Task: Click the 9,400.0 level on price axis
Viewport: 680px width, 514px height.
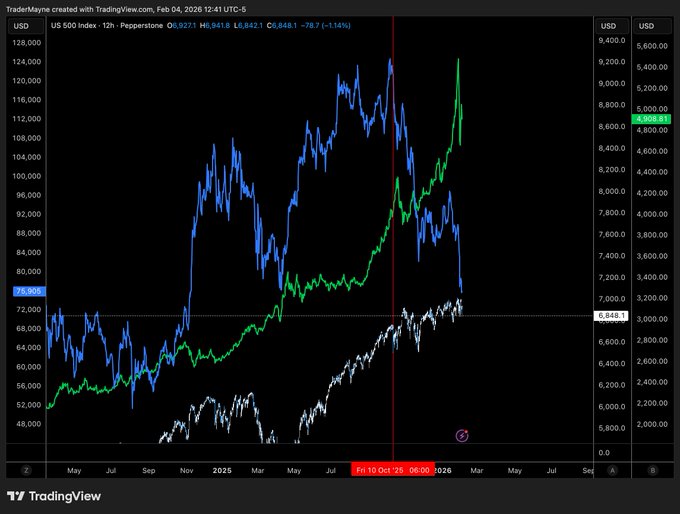Action: pos(610,41)
